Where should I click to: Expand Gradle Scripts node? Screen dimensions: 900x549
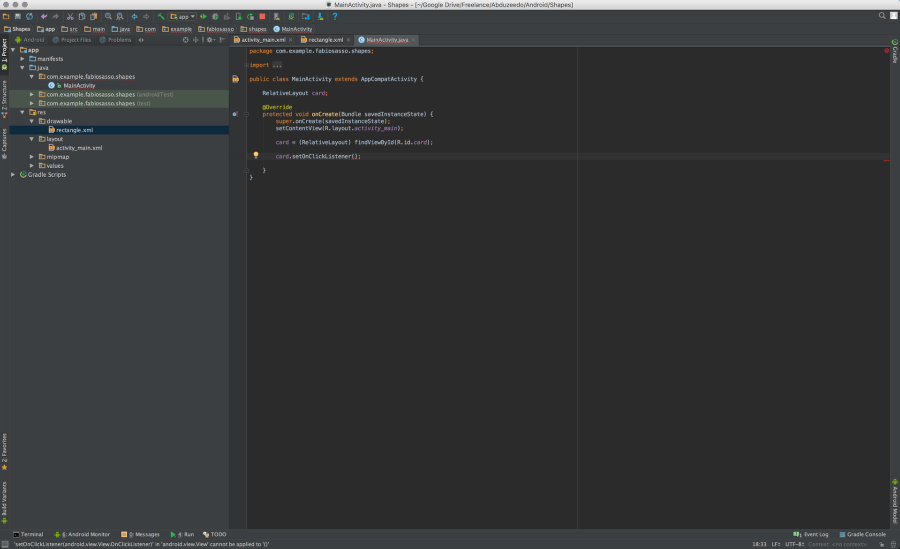pos(13,175)
